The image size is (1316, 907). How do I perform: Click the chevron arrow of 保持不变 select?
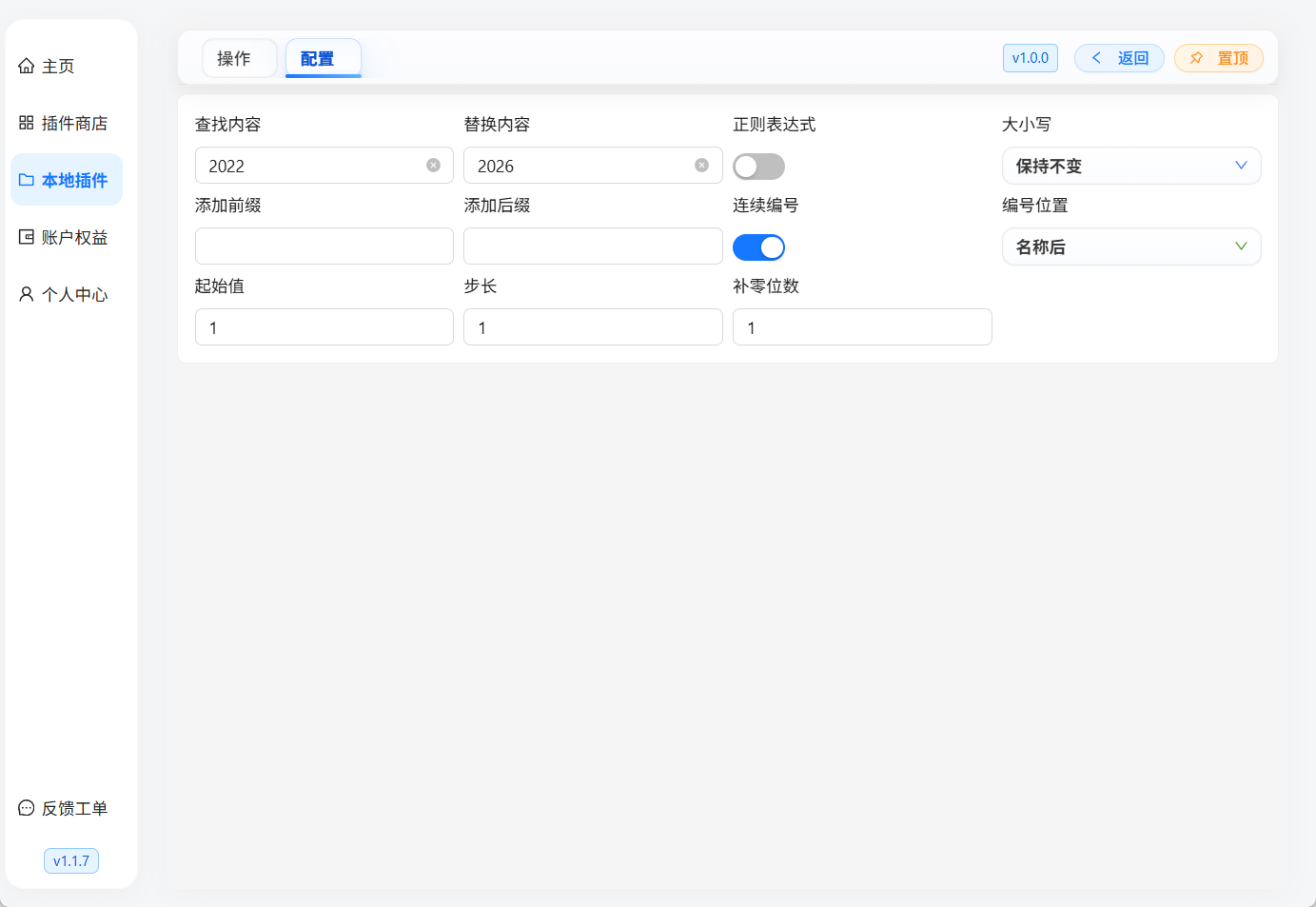[x=1241, y=166]
